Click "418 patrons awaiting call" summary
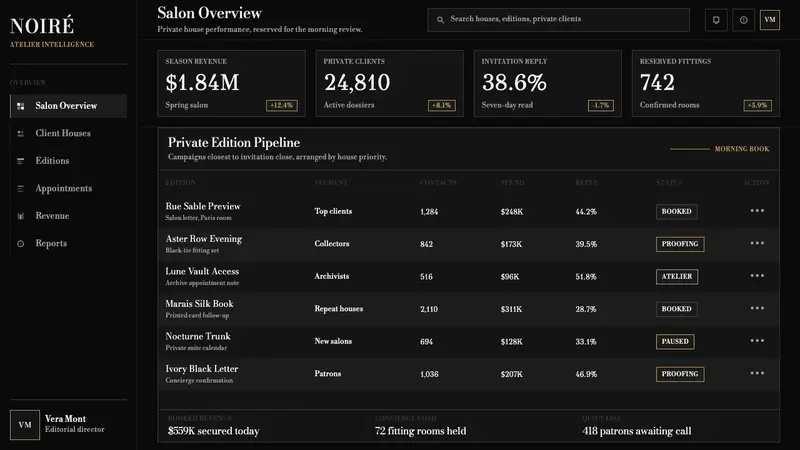 (x=637, y=431)
